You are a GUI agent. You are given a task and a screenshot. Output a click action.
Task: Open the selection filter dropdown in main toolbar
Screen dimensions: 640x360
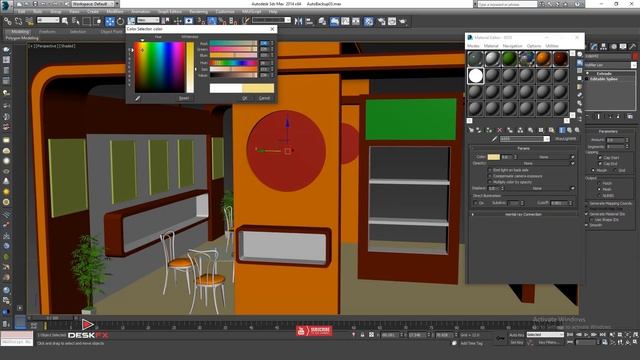(48, 20)
